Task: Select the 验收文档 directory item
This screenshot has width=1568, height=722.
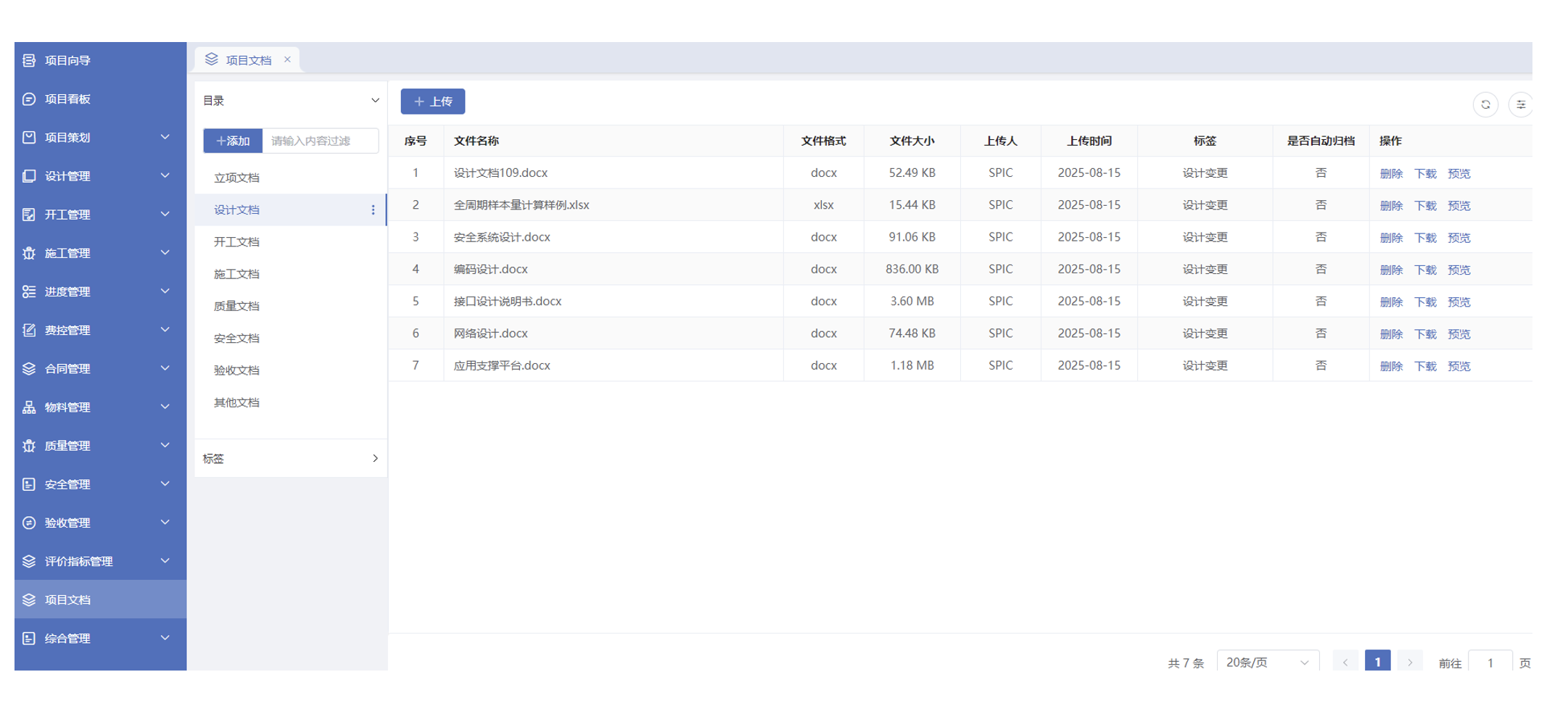Action: (x=236, y=370)
